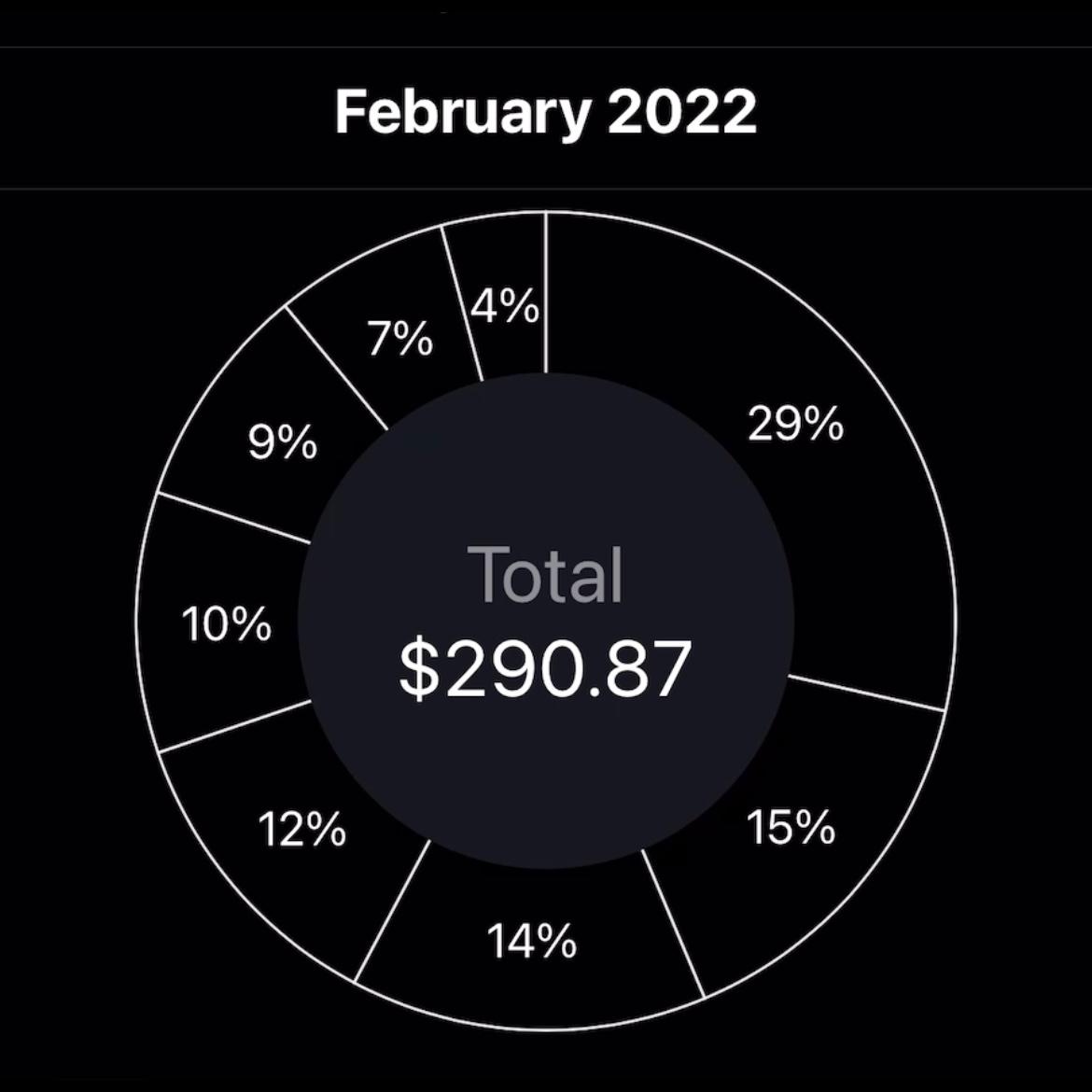
Task: Tap the 14% segment at chart bottom
Action: (x=532, y=940)
